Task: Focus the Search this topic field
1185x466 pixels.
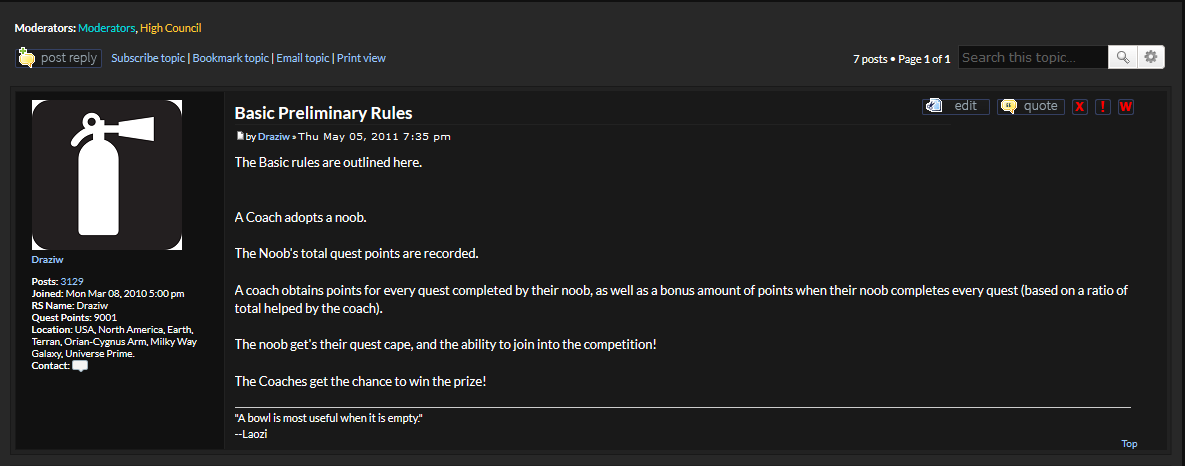Action: (x=1033, y=57)
